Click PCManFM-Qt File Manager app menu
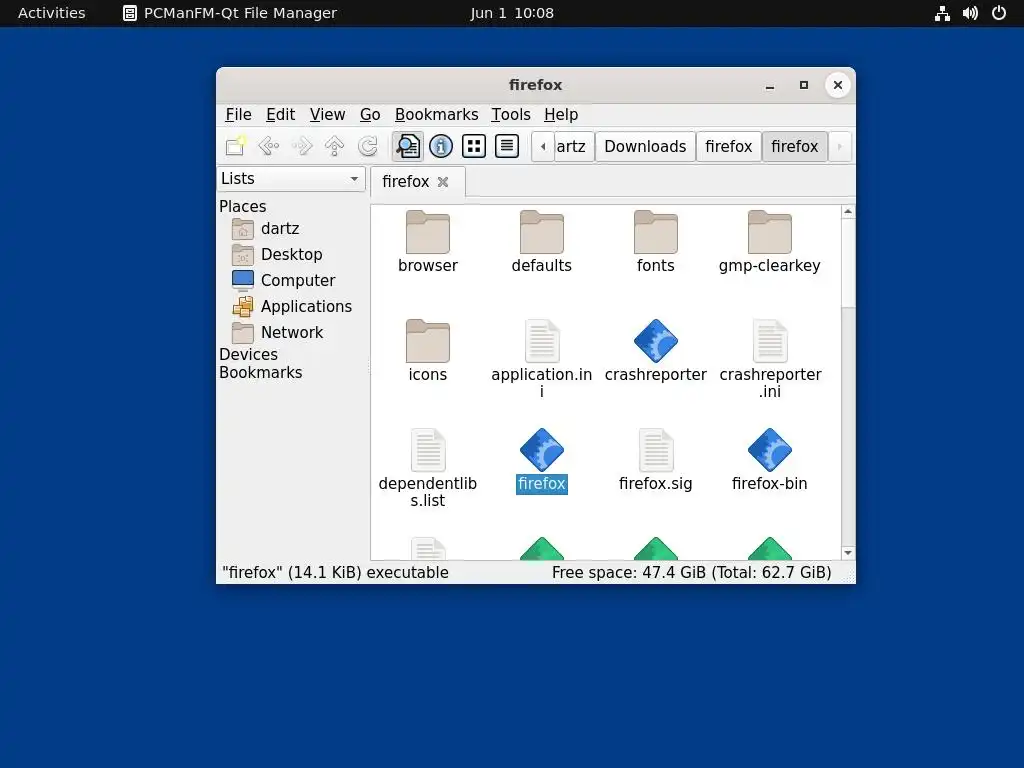The height and width of the screenshot is (768, 1024). tap(230, 13)
